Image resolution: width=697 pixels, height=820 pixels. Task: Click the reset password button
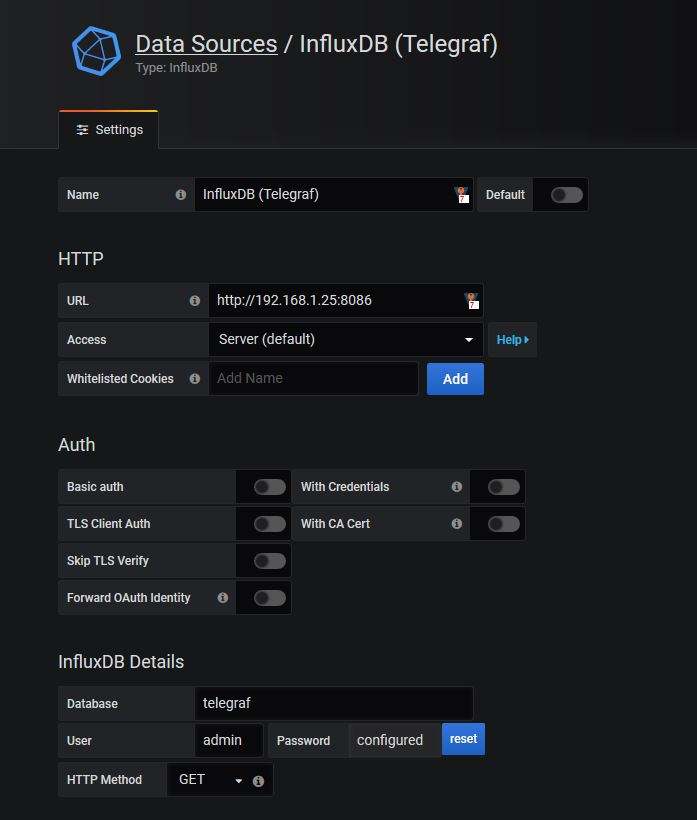[x=463, y=740]
